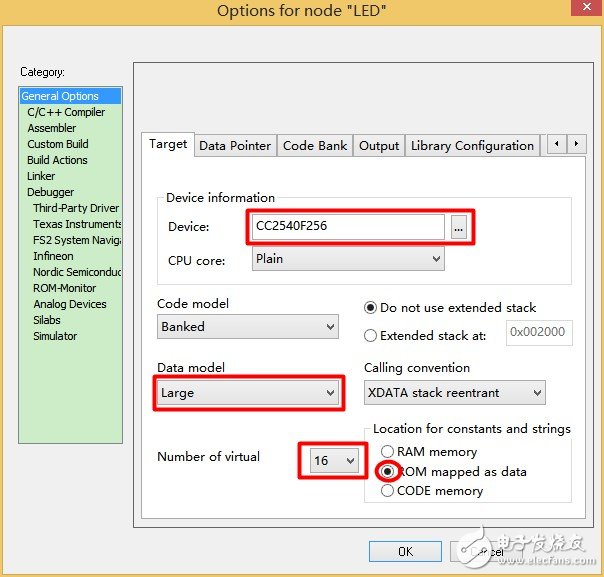
Task: Open the Data model dropdown
Action: tap(248, 393)
